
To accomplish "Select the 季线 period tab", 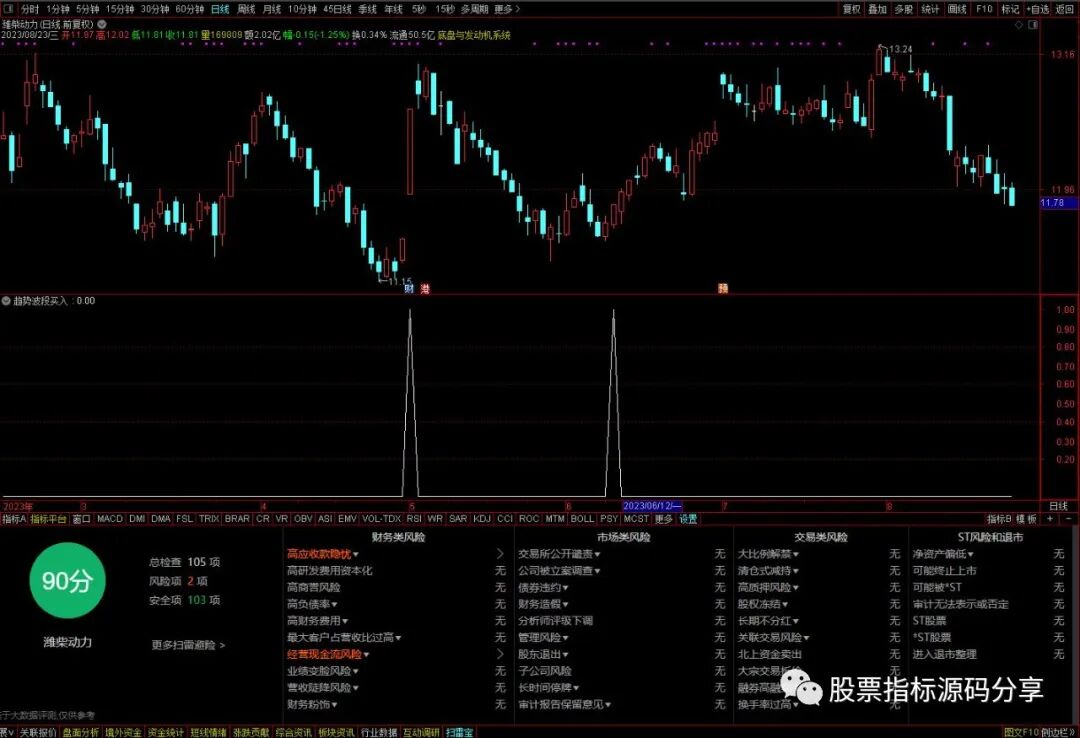I will pyautogui.click(x=367, y=9).
